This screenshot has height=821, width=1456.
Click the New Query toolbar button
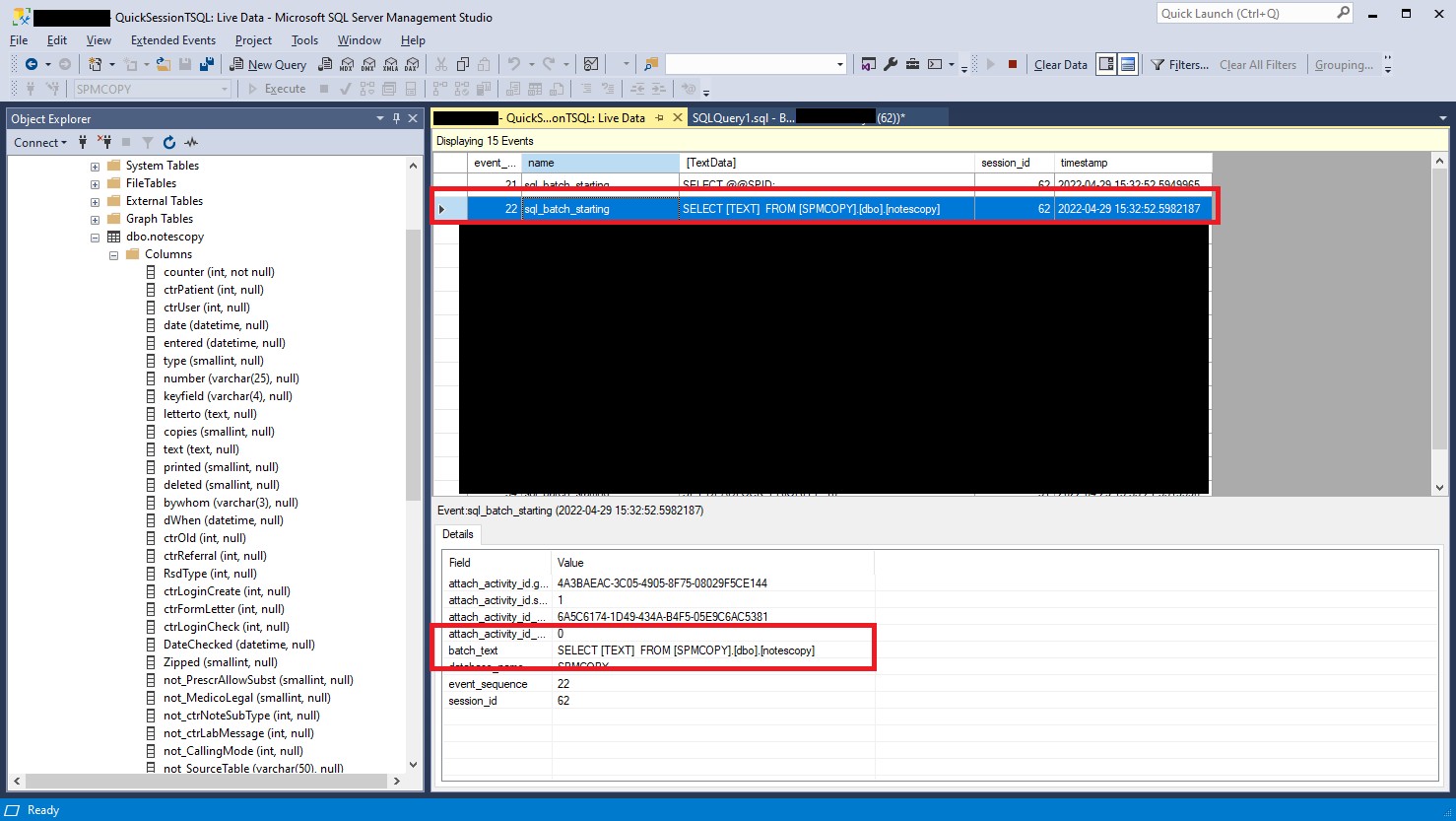coord(268,65)
